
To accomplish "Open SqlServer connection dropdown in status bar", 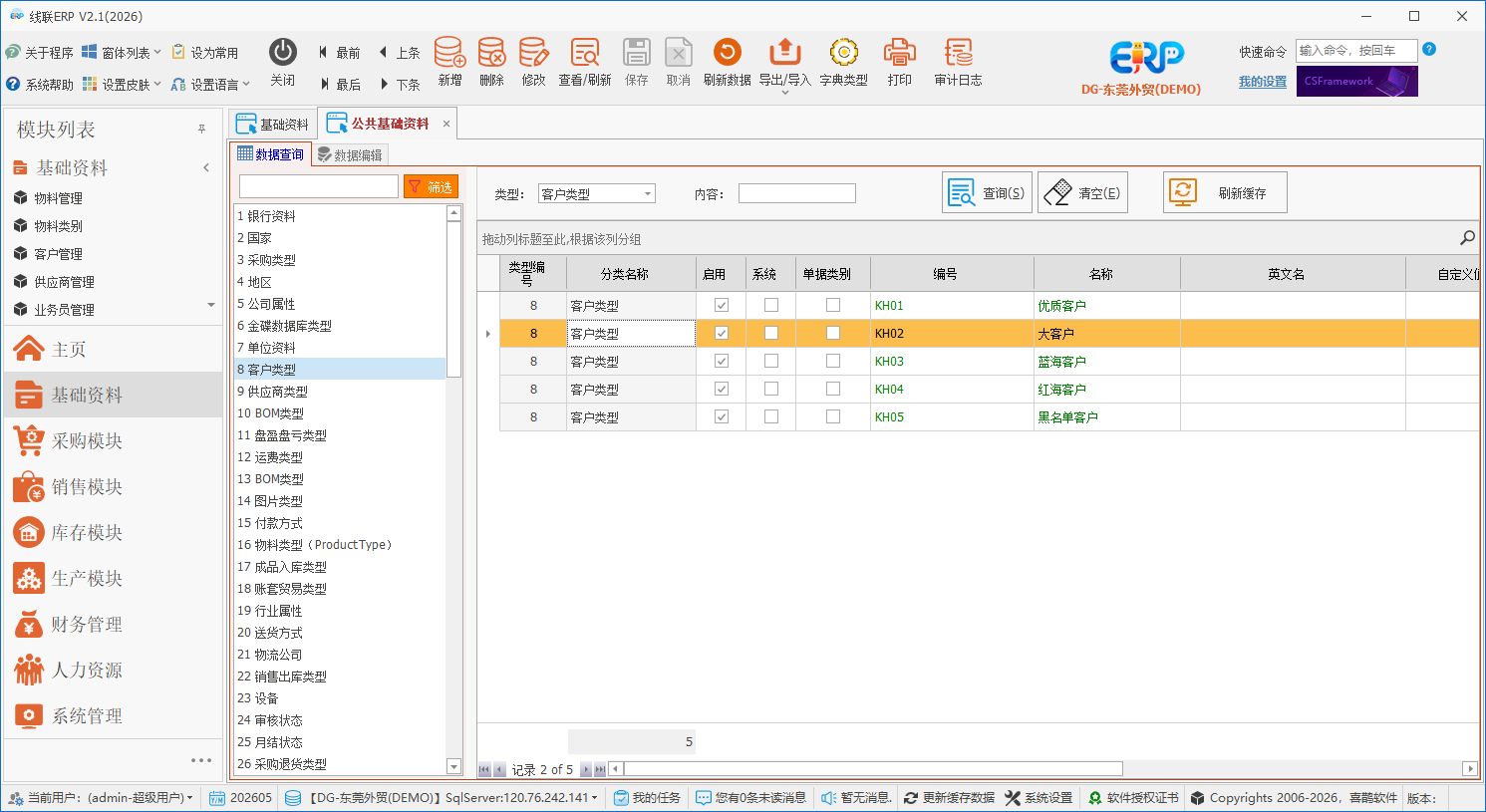I will [442, 798].
